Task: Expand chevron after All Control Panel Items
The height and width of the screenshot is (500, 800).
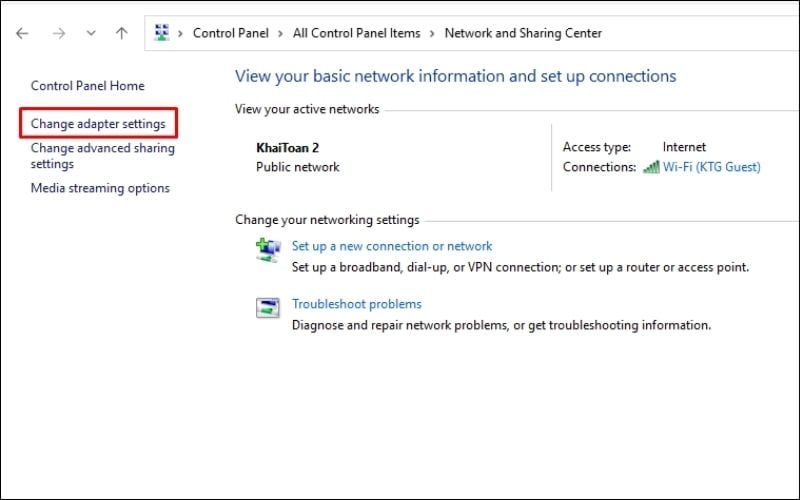Action: (x=432, y=34)
